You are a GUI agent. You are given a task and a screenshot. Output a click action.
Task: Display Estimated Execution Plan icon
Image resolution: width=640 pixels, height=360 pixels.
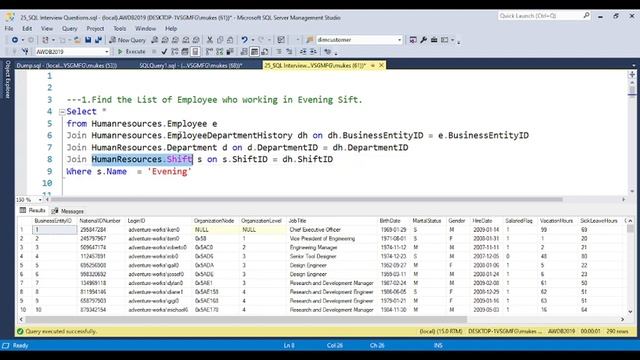pos(174,52)
